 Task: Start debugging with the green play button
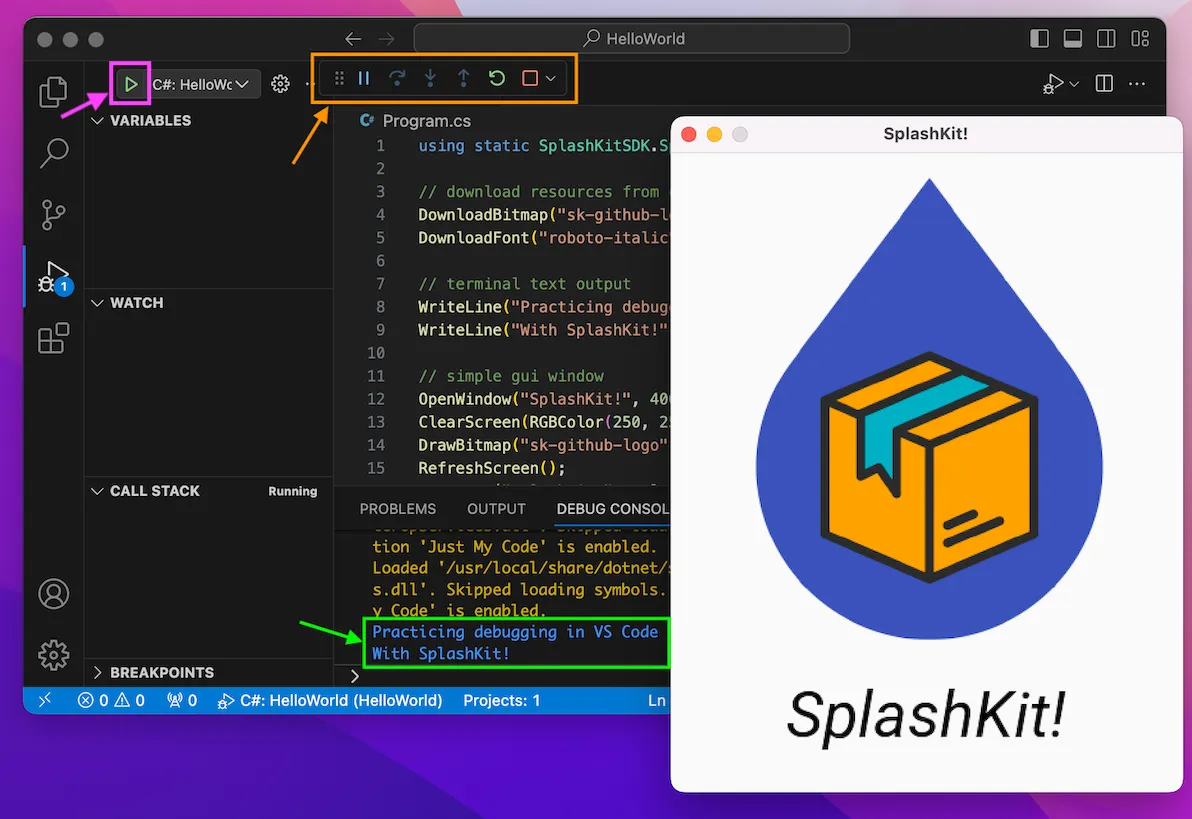(x=131, y=84)
